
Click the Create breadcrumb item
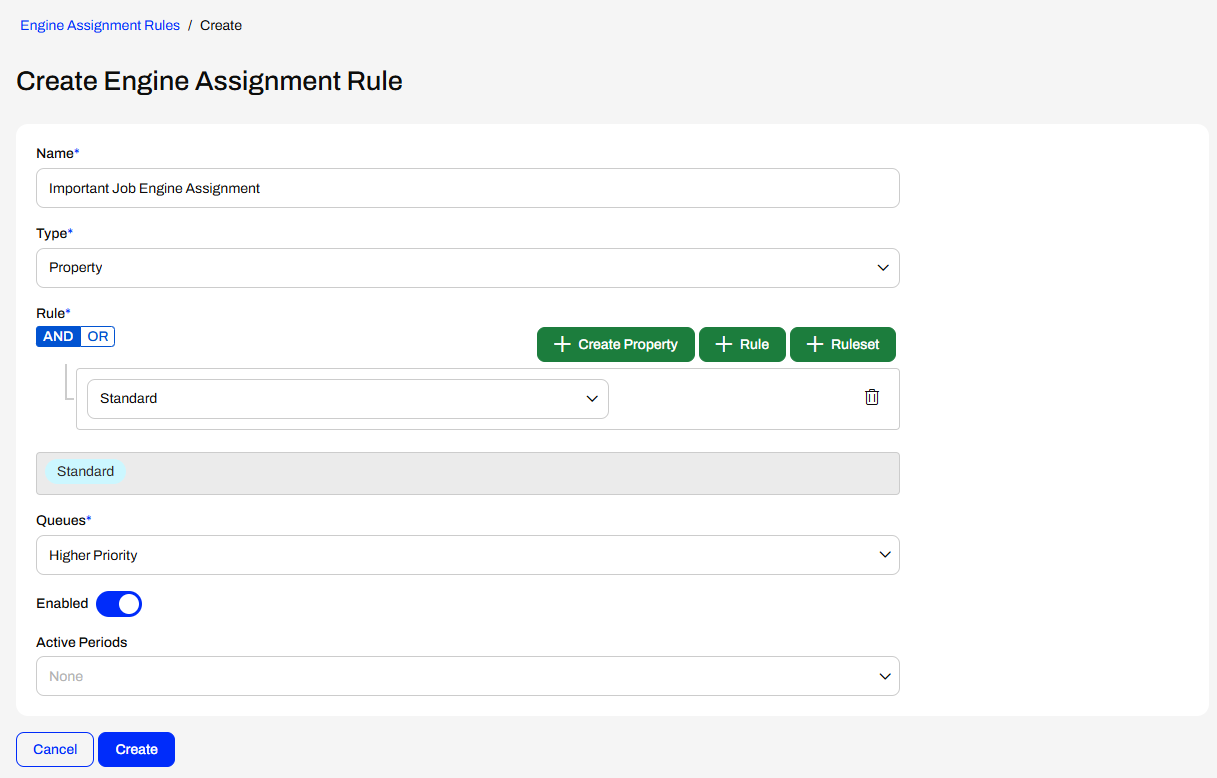click(x=221, y=25)
